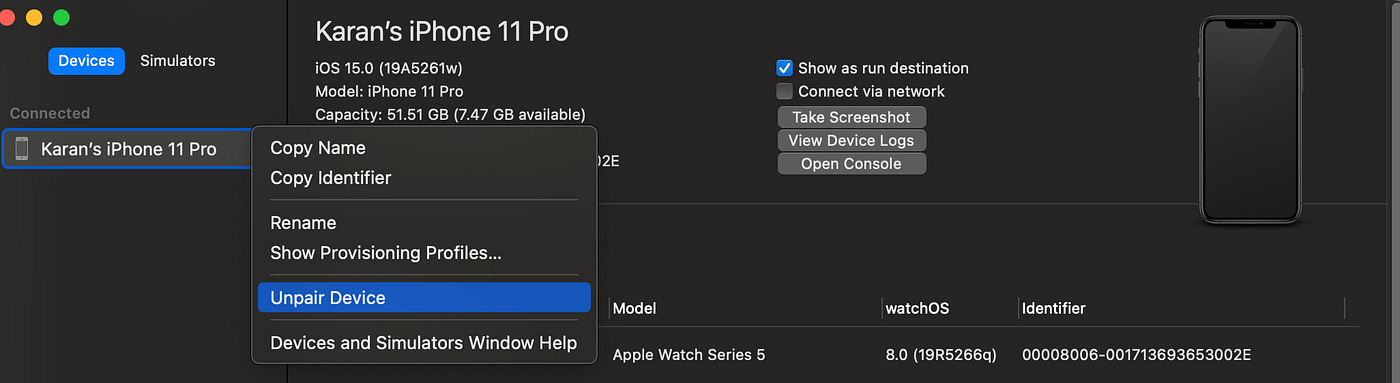Open Devices and Simulators Window Help

point(424,343)
